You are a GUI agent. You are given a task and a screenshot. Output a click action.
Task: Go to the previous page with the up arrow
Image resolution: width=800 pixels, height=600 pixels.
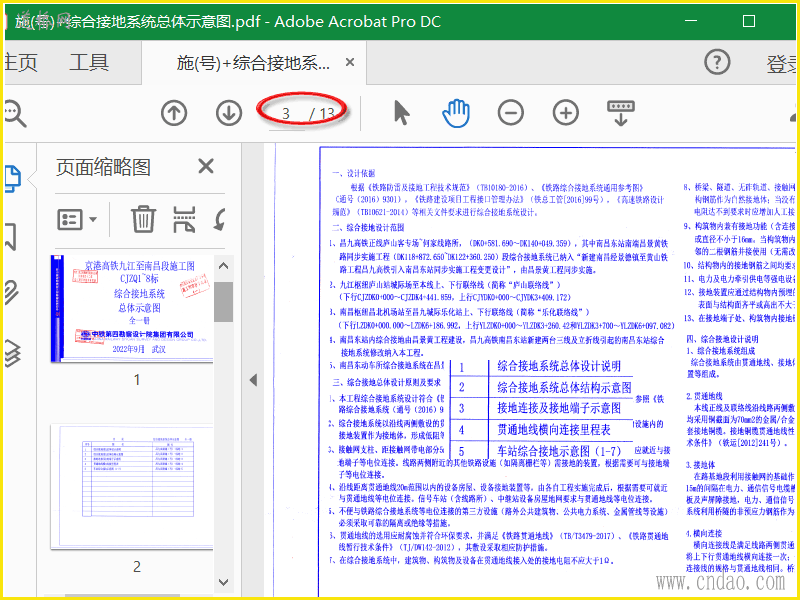tap(174, 113)
